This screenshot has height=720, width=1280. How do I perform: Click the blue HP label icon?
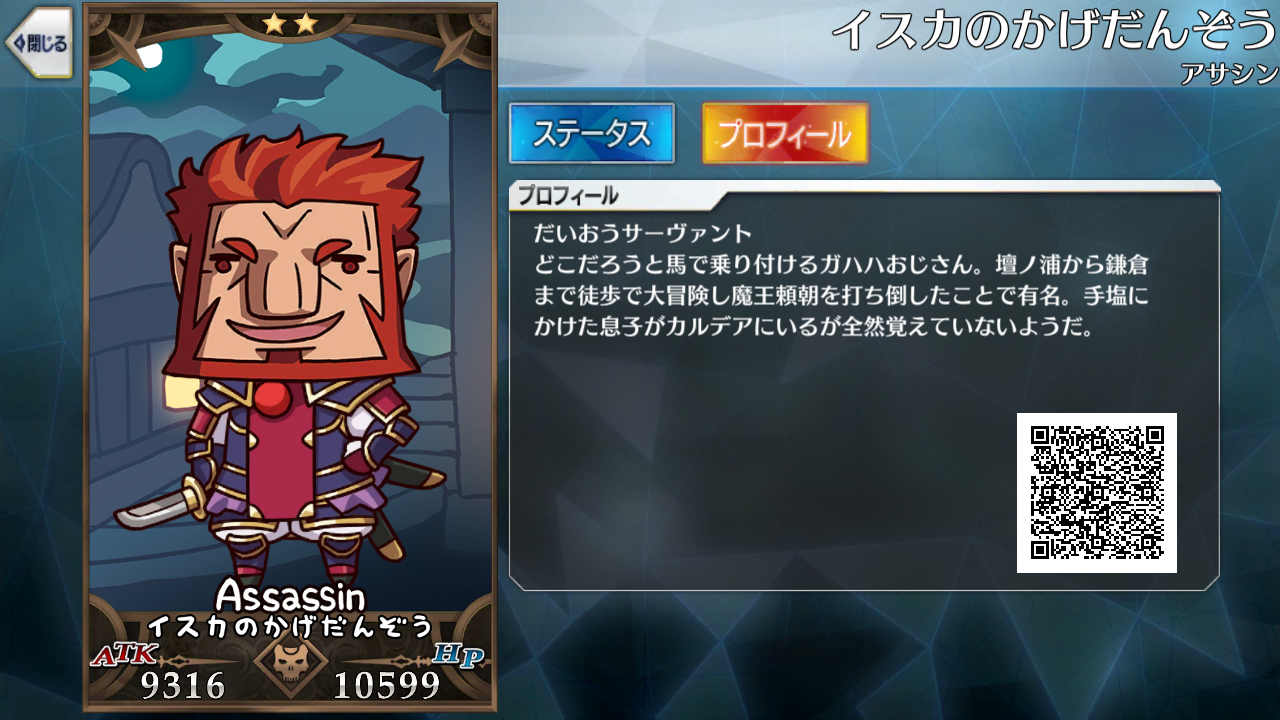pos(459,655)
